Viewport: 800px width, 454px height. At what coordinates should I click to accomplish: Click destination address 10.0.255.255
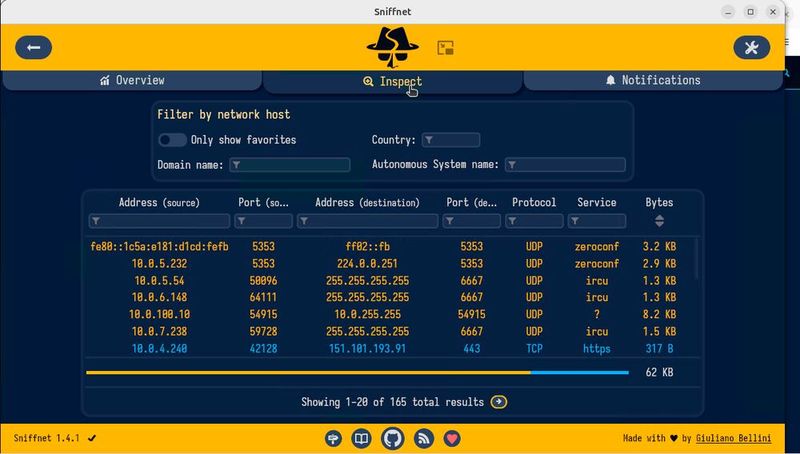[367, 314]
